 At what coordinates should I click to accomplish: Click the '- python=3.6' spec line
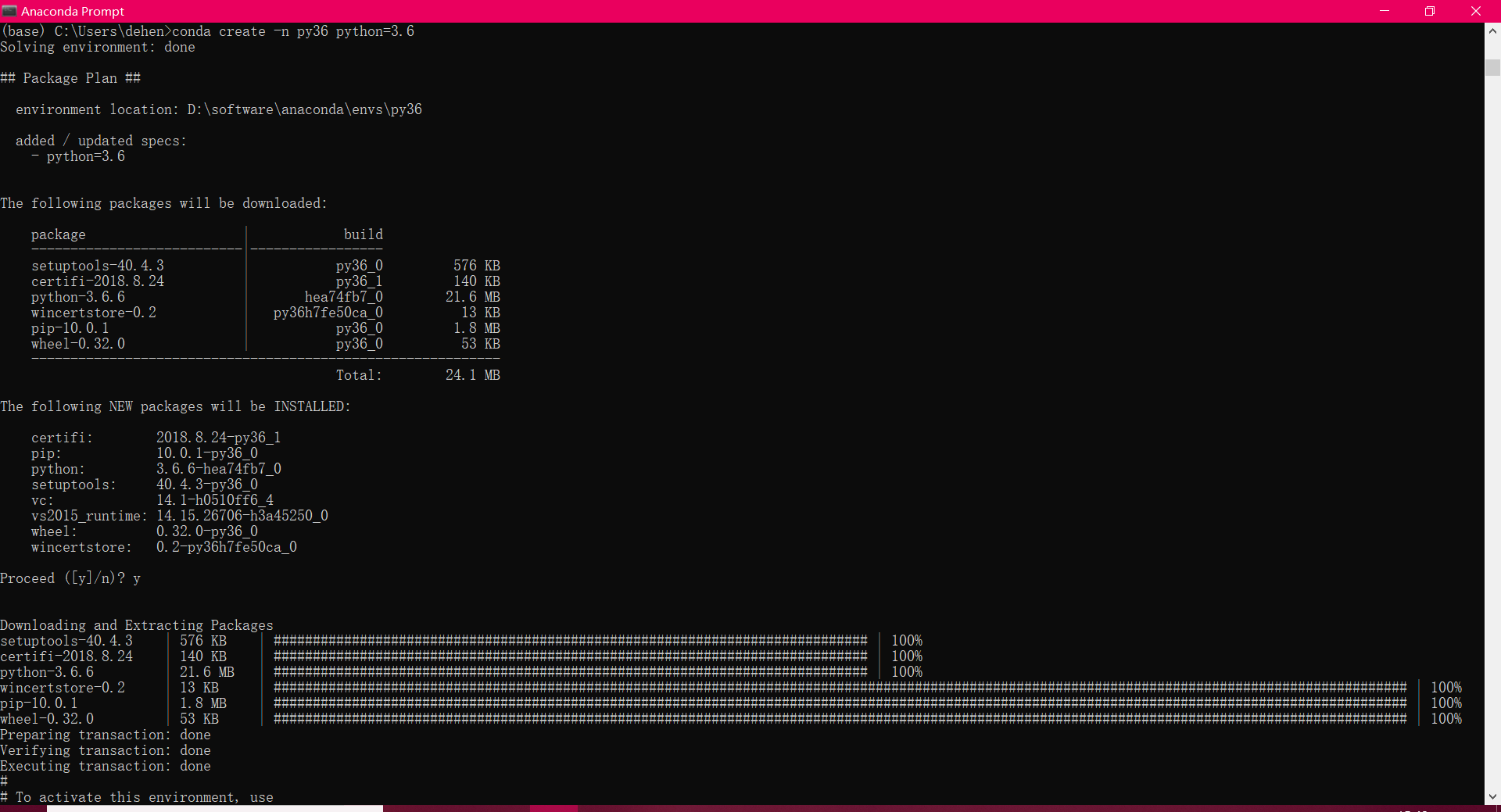click(78, 156)
